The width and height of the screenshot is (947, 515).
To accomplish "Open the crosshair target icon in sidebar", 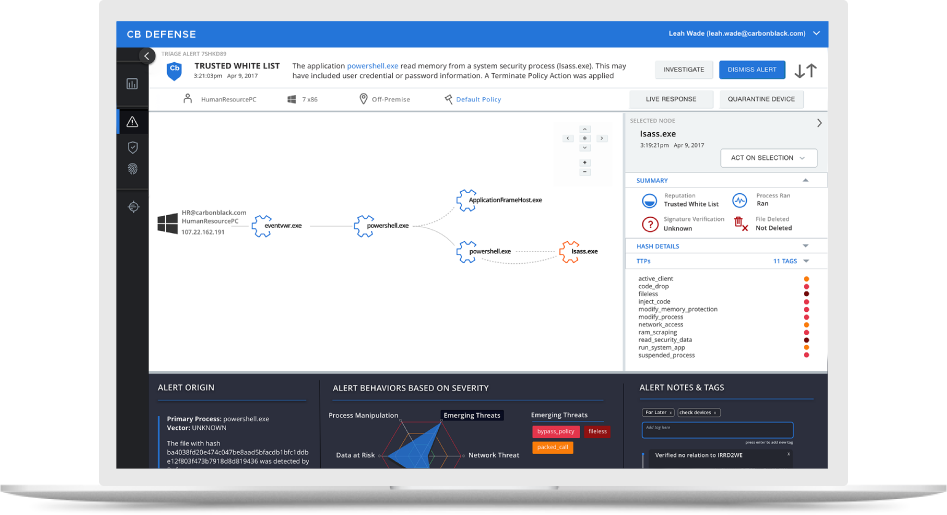I will (x=133, y=207).
